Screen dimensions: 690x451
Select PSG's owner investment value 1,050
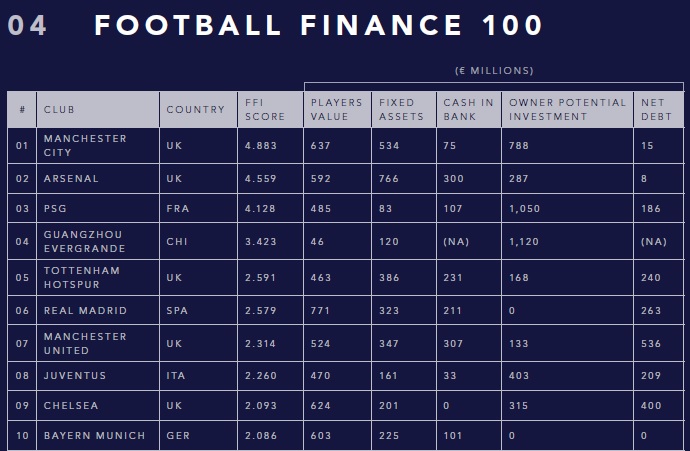pyautogui.click(x=524, y=209)
